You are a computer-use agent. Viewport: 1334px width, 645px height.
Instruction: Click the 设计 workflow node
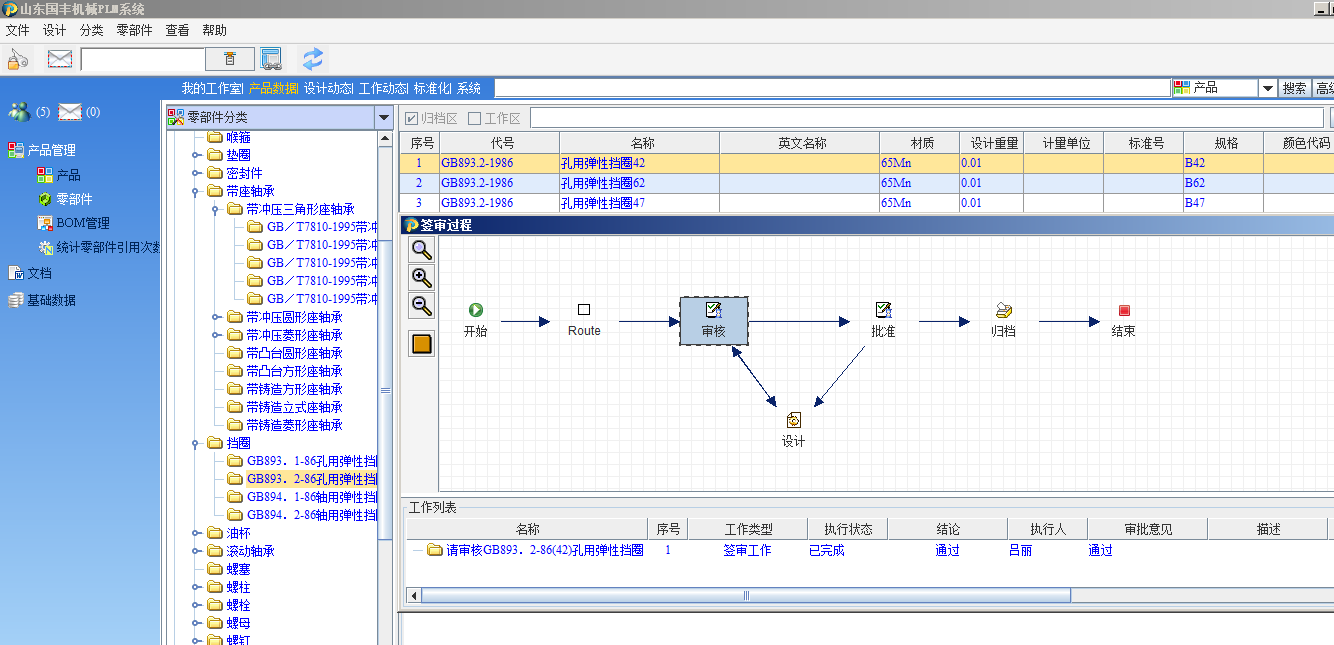point(793,429)
